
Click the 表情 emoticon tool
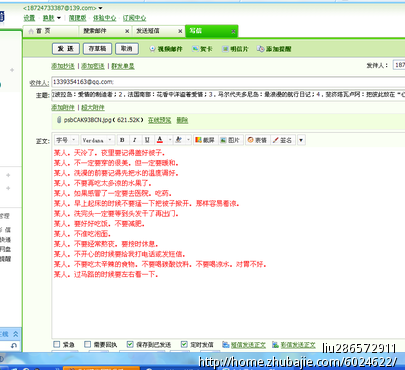pos(257,140)
